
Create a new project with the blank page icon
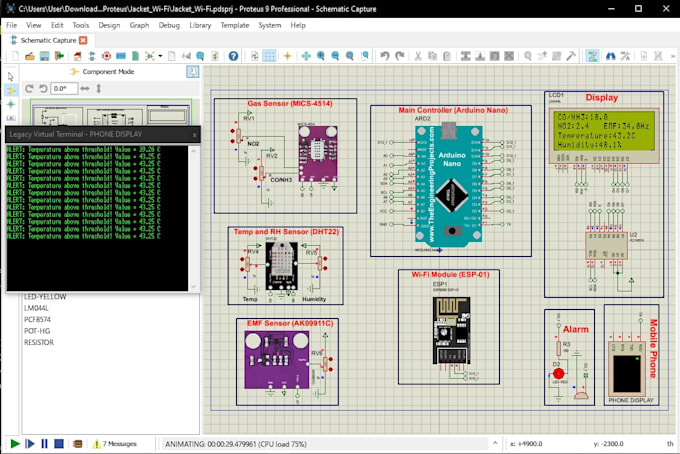16,56
